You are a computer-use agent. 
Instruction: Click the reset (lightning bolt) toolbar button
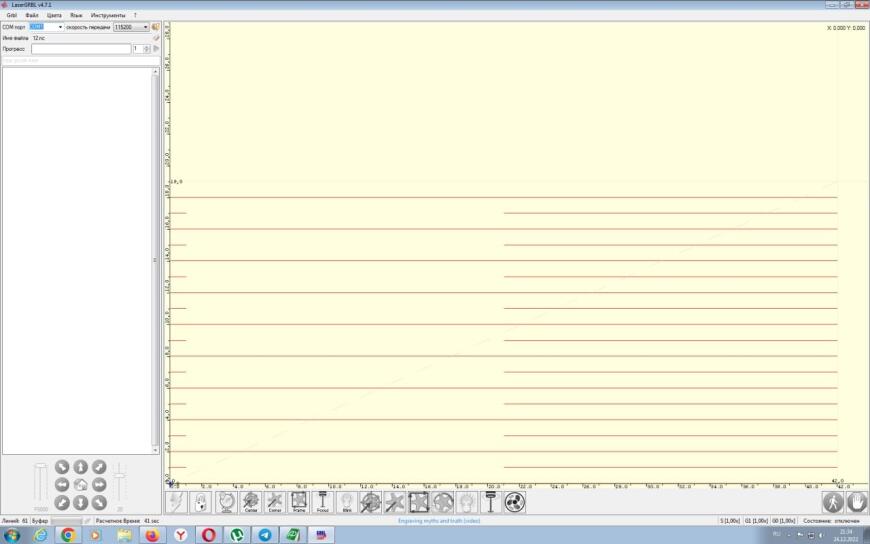[177, 502]
